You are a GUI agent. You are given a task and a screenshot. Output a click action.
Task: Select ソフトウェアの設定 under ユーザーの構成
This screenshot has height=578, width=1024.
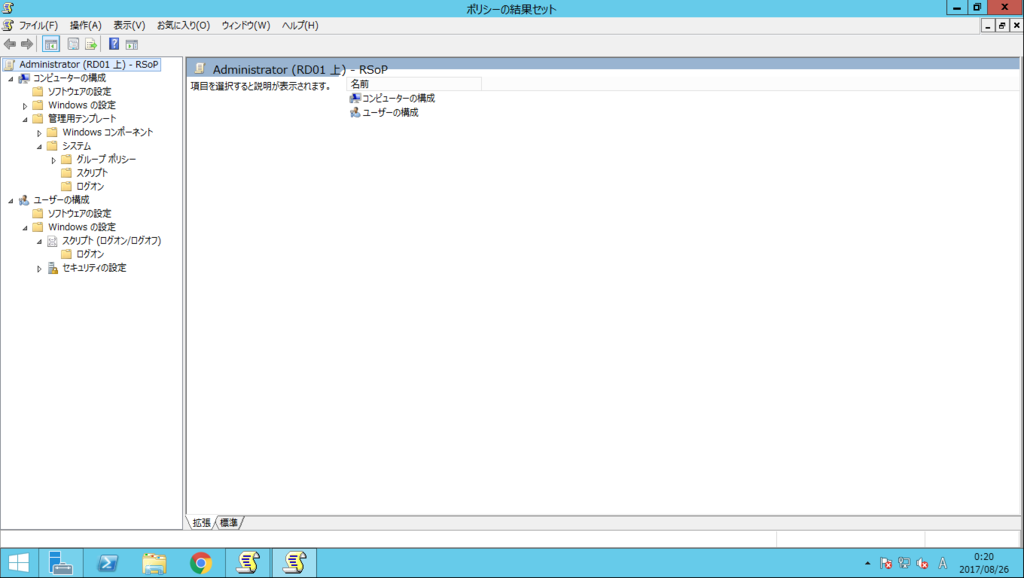80,214
